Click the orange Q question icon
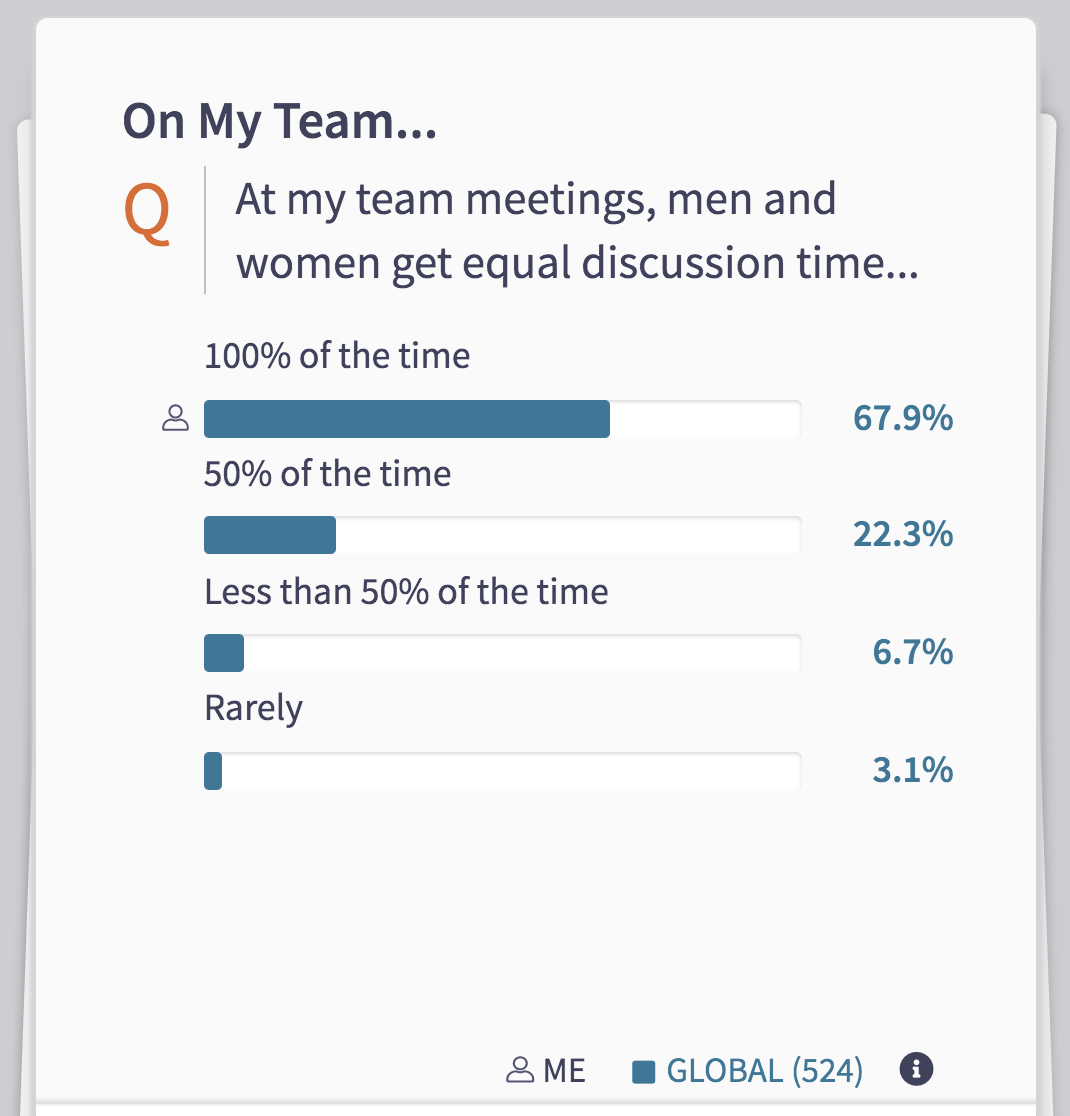This screenshot has height=1116, width=1070. coord(147,213)
